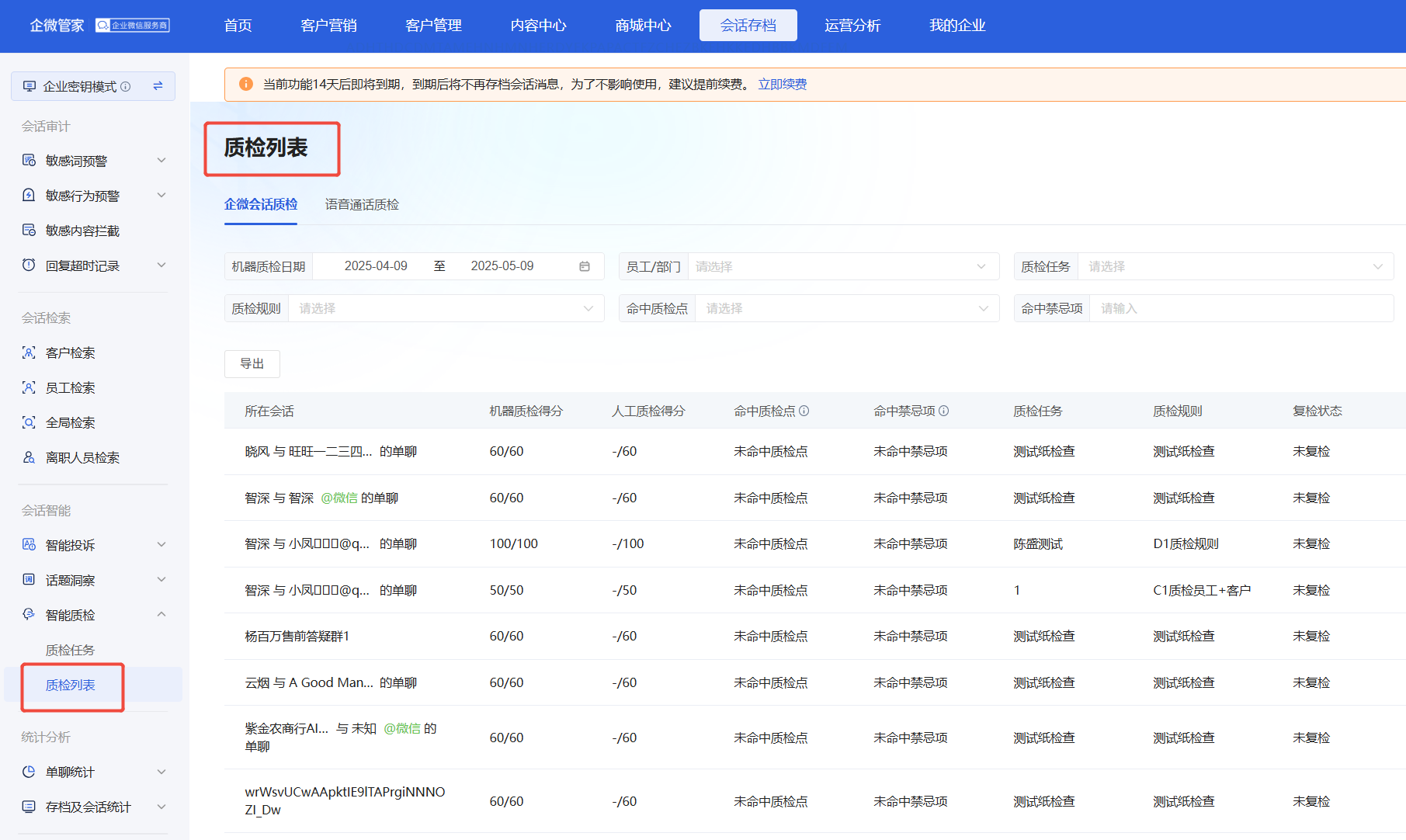
Task: Collapse the 智能质检 menu chevron
Action: pyautogui.click(x=161, y=615)
